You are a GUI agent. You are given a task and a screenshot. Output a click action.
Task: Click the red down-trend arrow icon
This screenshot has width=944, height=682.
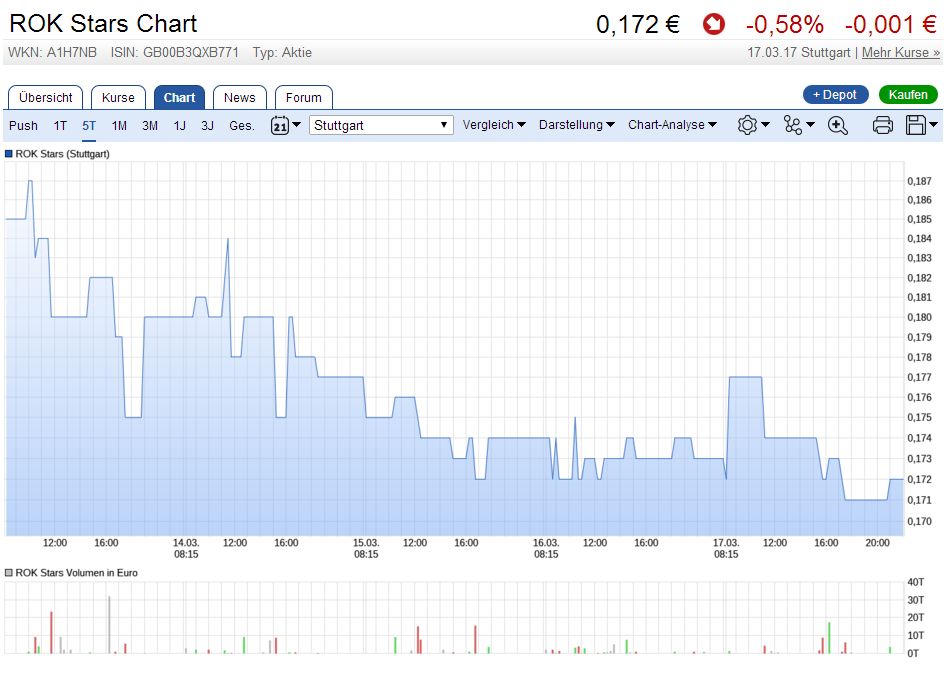tap(713, 25)
